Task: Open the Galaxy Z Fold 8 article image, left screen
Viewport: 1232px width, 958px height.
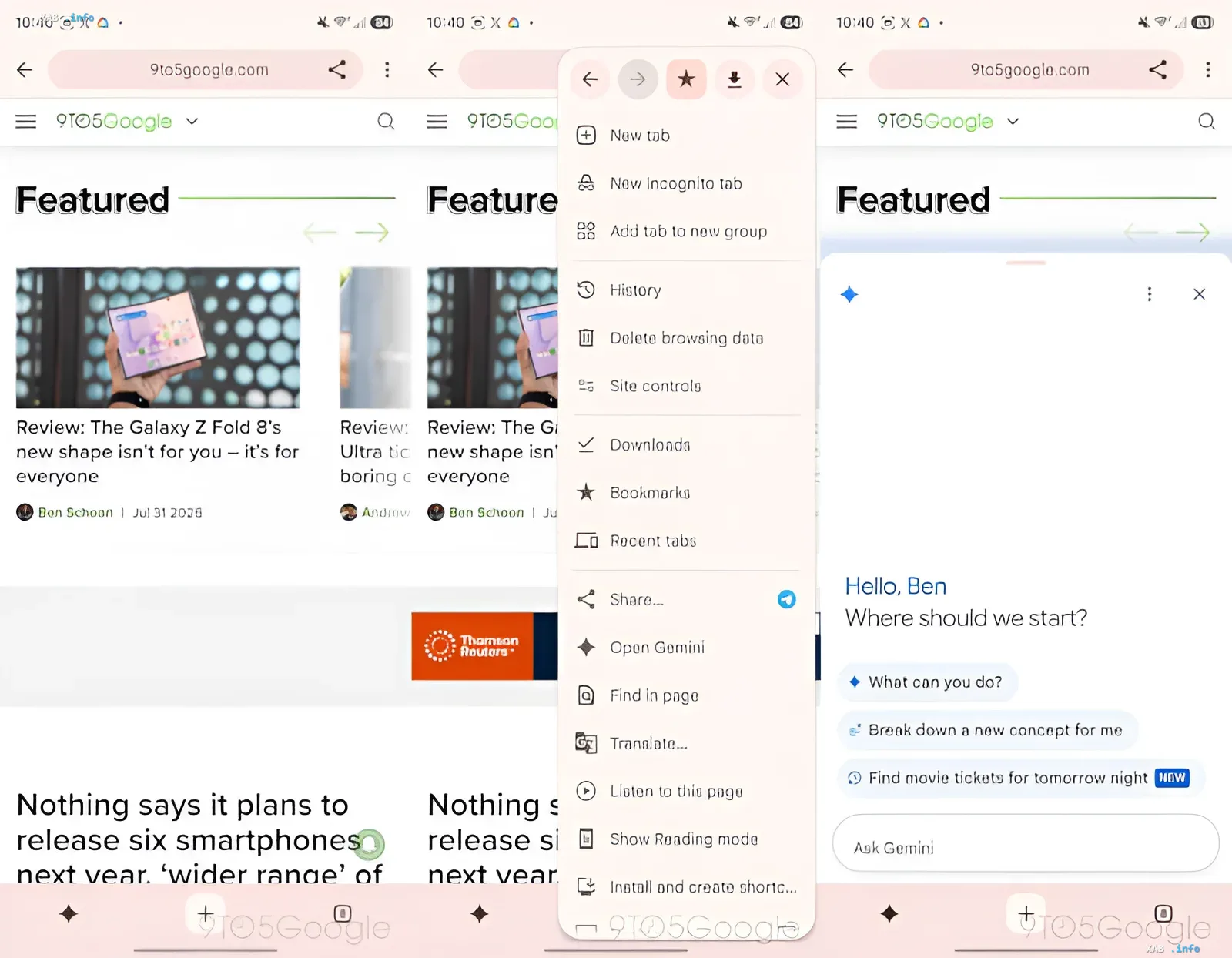Action: click(158, 337)
